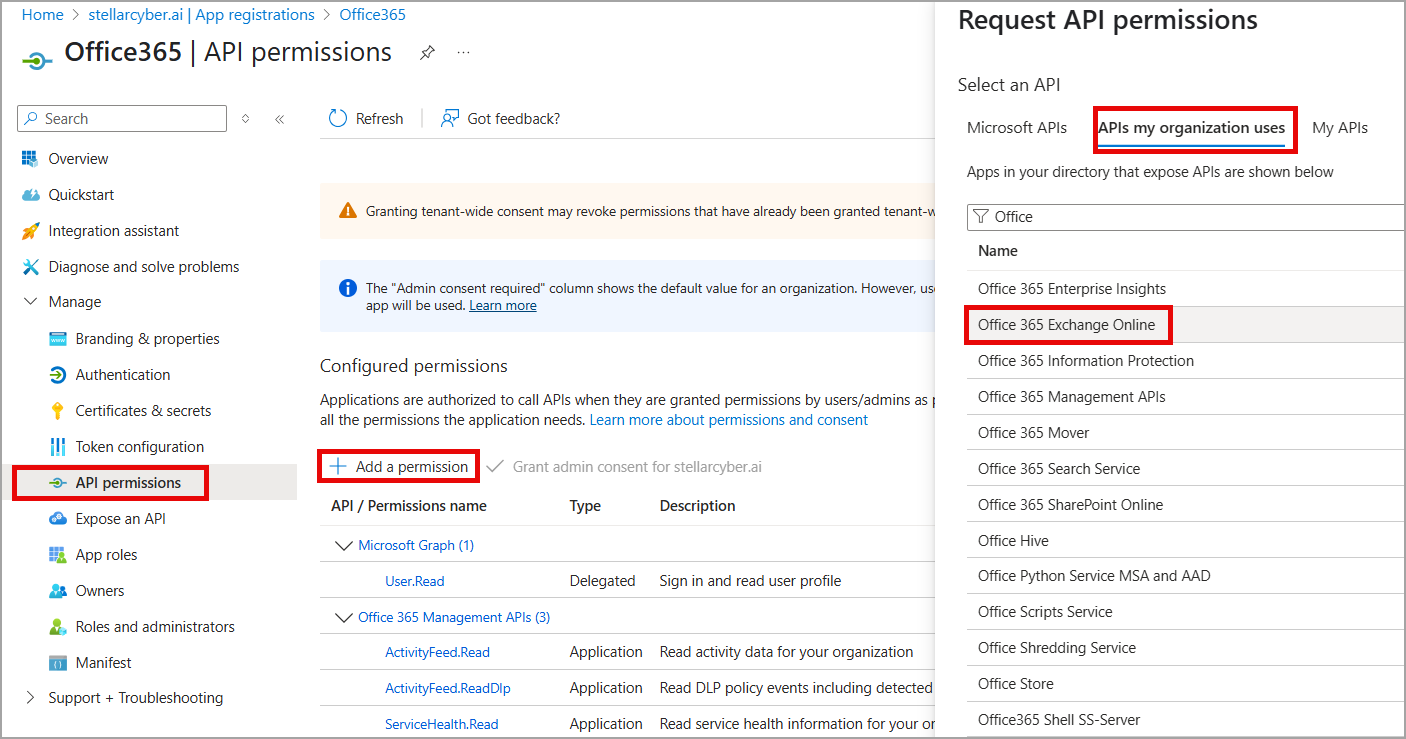Collapse the sidebar with double-chevron icon
Screen dimensions: 1406x739
[280, 119]
